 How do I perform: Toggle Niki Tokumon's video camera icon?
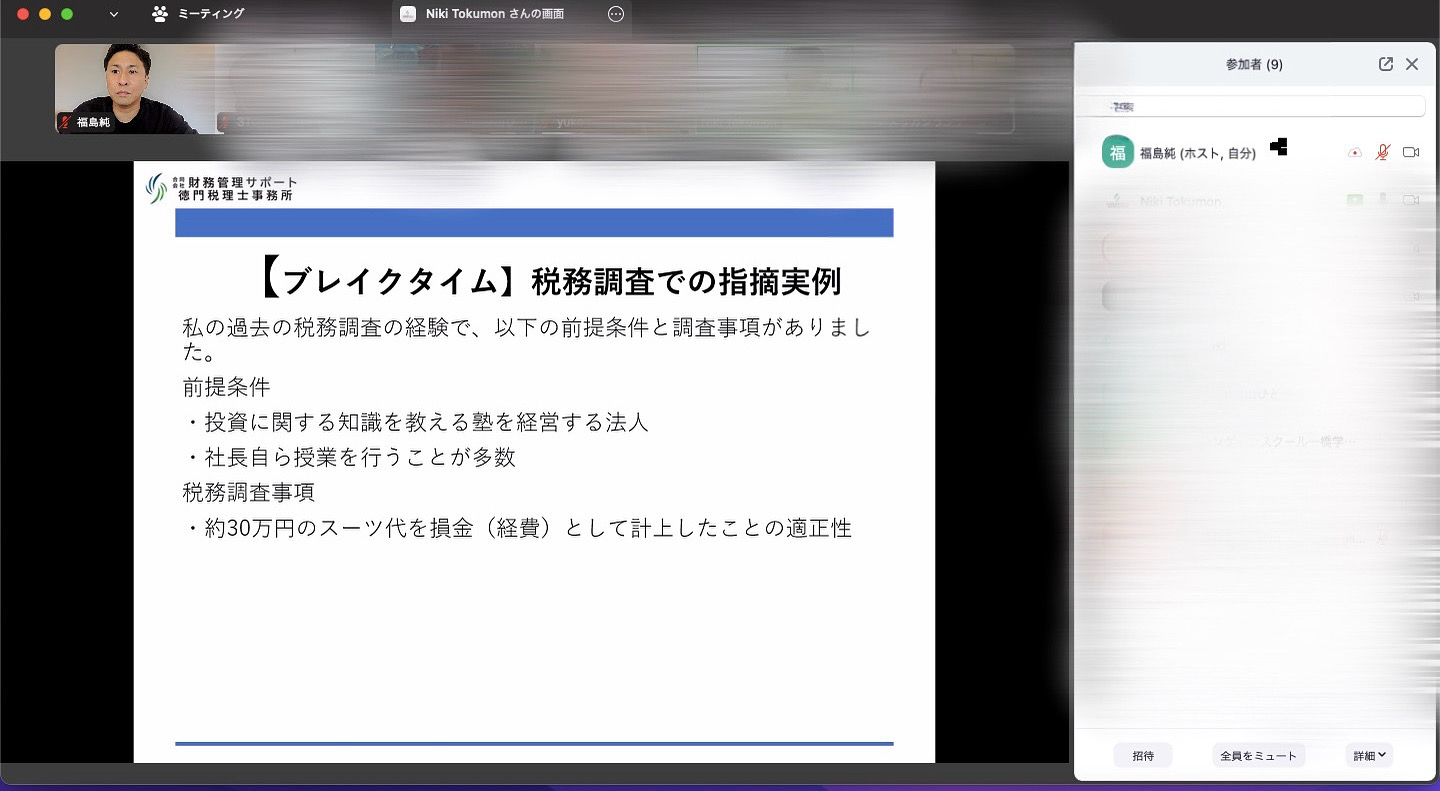[1411, 201]
